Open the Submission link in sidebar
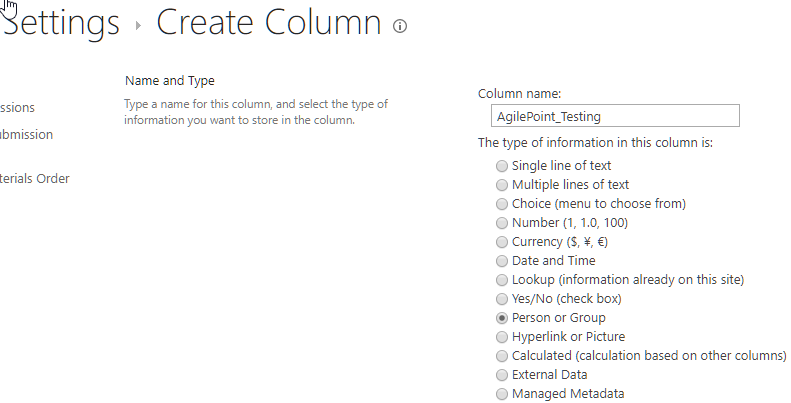 [x=27, y=135]
